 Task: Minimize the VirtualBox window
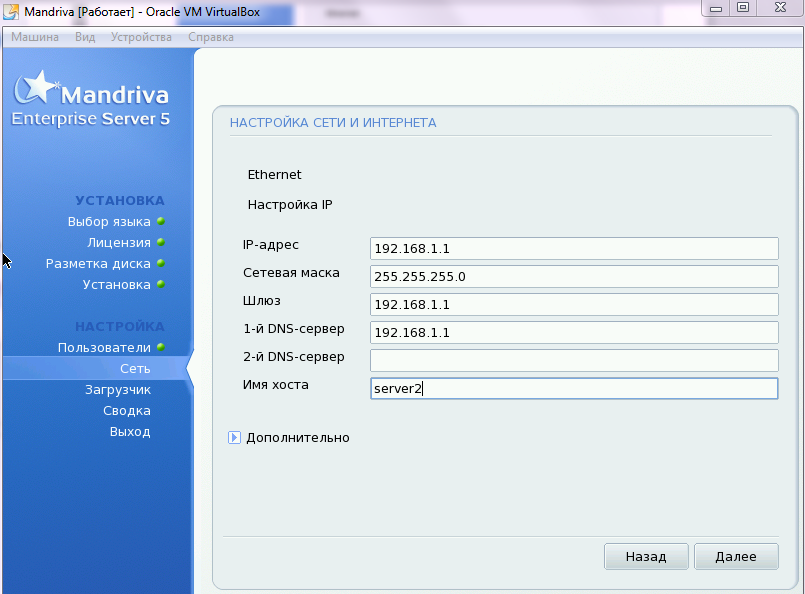[716, 8]
